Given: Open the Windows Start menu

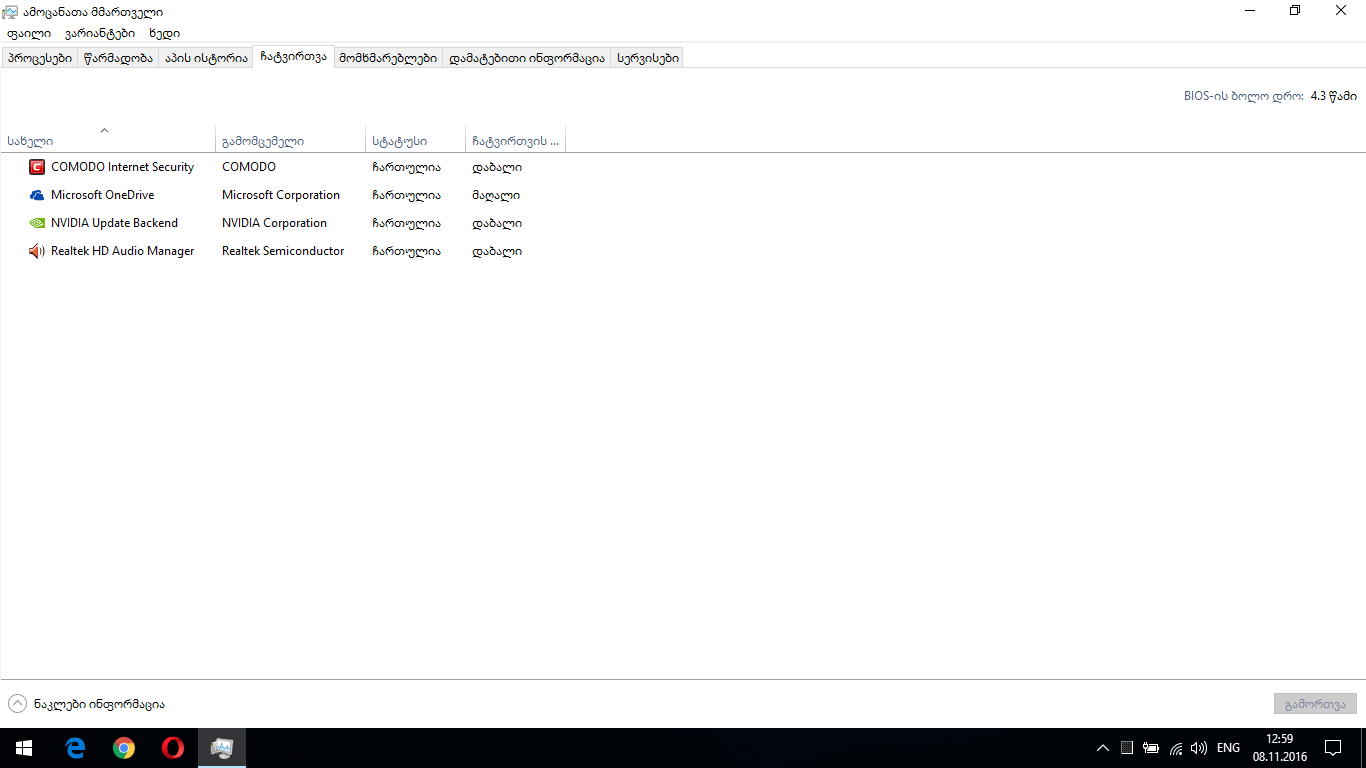Looking at the screenshot, I should point(24,748).
